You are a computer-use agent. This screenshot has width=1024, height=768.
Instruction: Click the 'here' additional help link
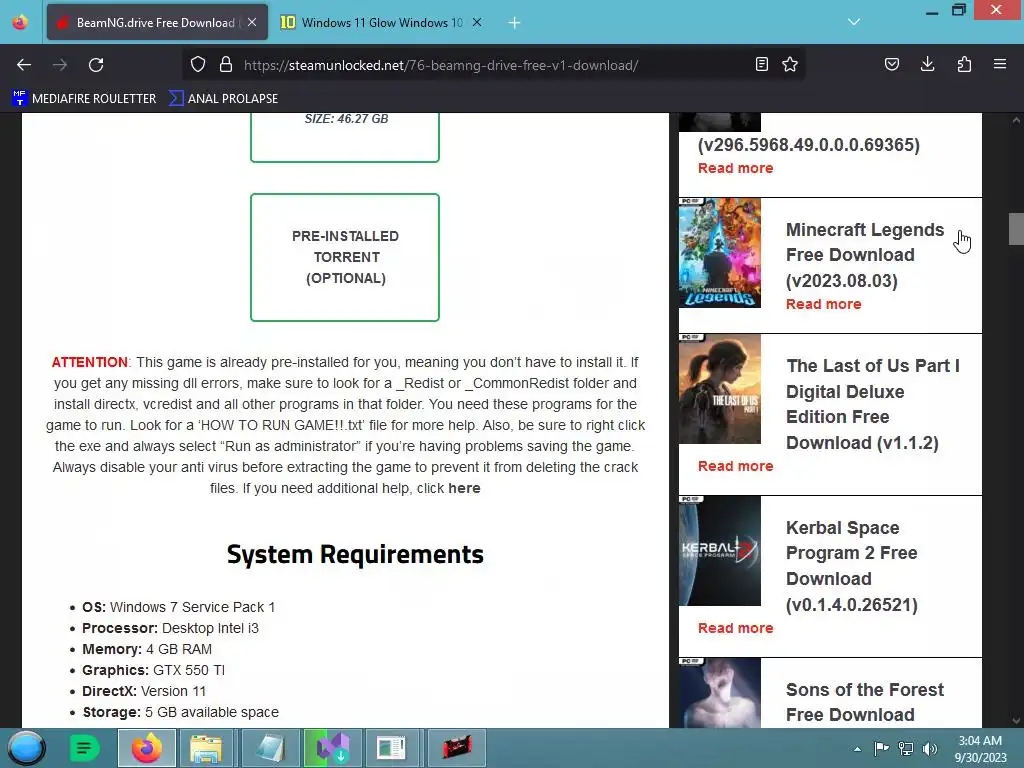[x=464, y=488]
